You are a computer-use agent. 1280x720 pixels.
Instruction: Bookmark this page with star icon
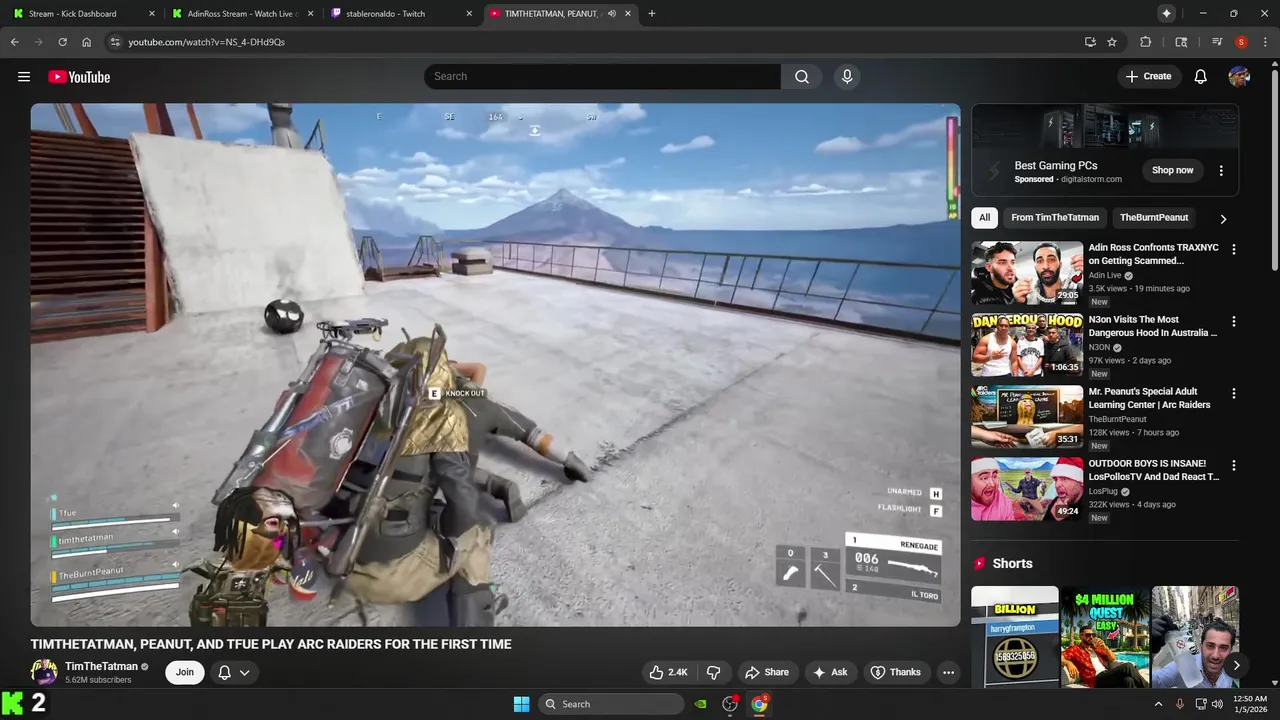click(1112, 42)
